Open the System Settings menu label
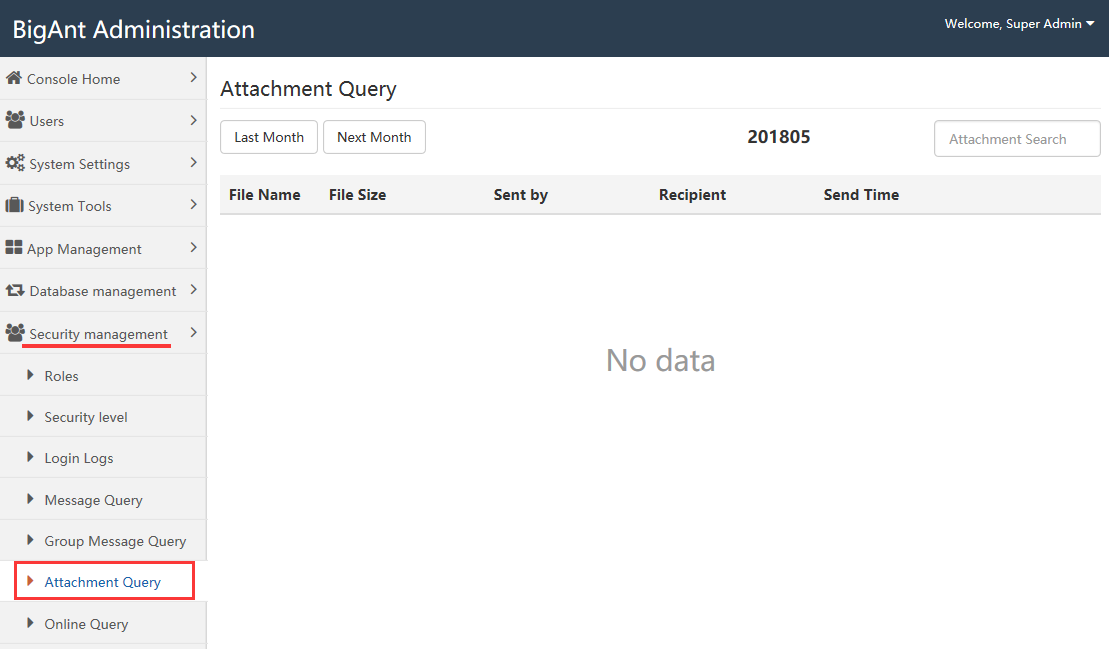The height and width of the screenshot is (649, 1109). point(80,164)
